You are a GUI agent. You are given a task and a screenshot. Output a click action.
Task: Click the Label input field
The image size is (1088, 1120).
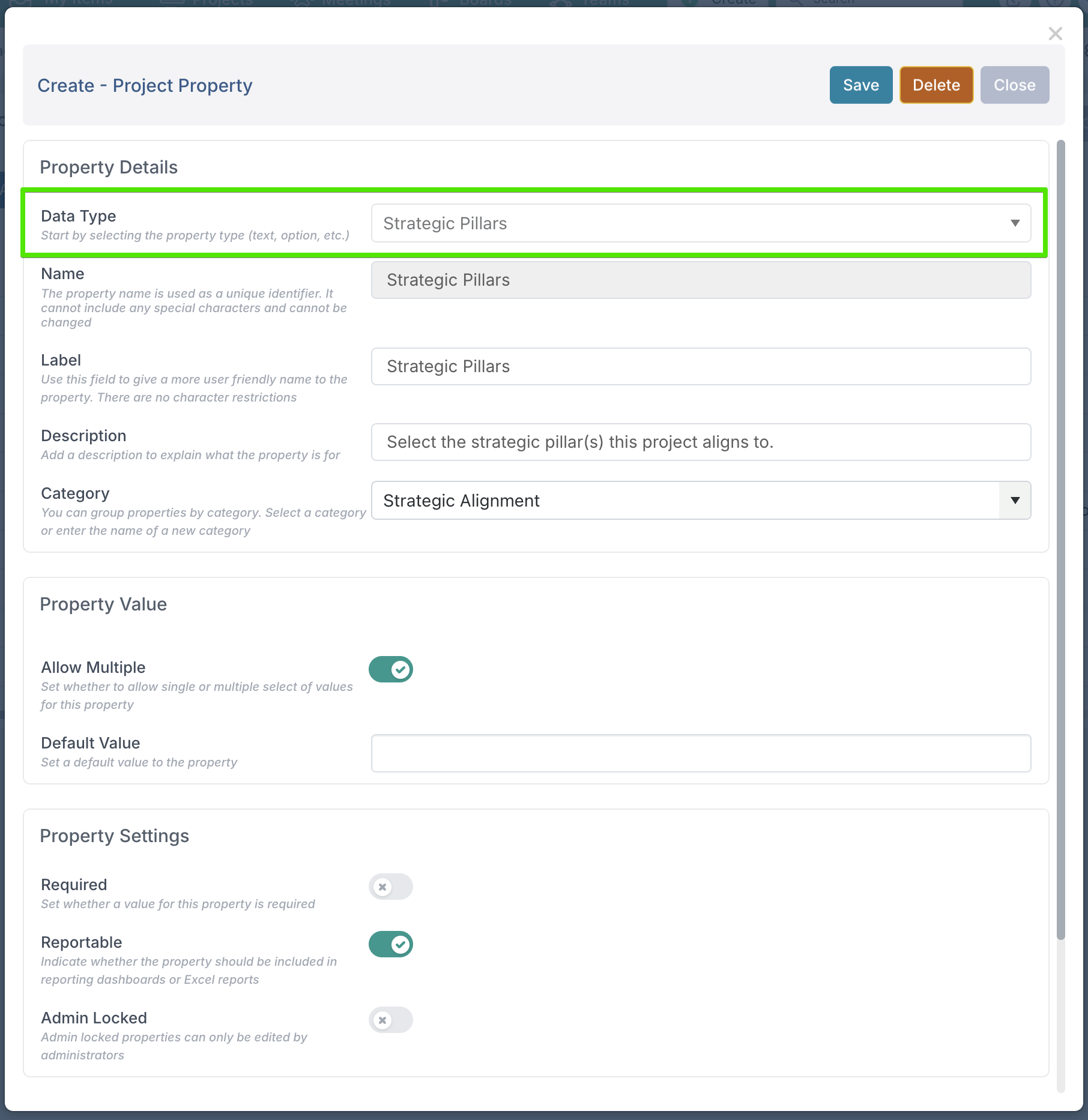700,367
